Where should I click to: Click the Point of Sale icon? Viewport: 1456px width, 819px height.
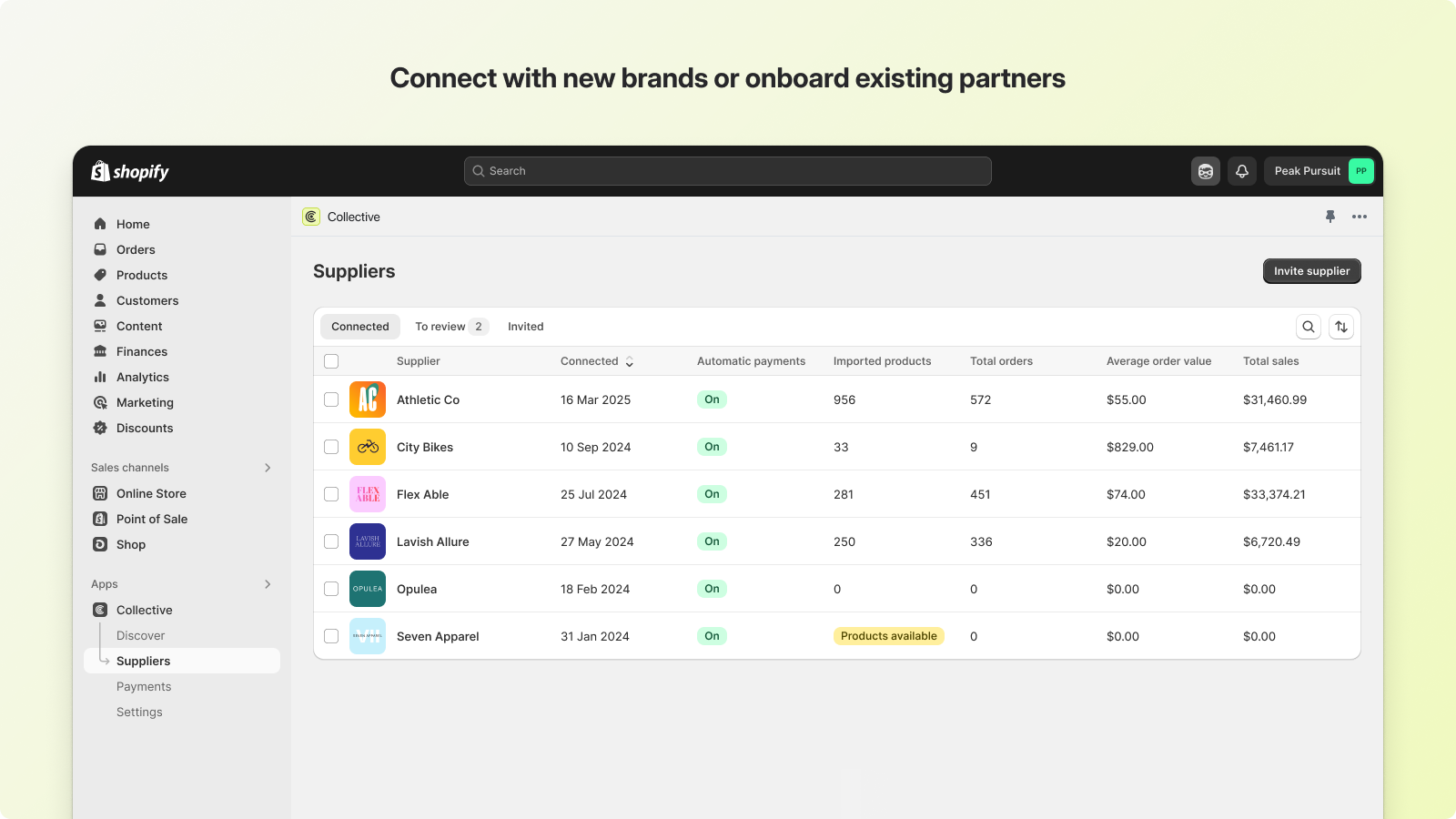click(x=100, y=519)
